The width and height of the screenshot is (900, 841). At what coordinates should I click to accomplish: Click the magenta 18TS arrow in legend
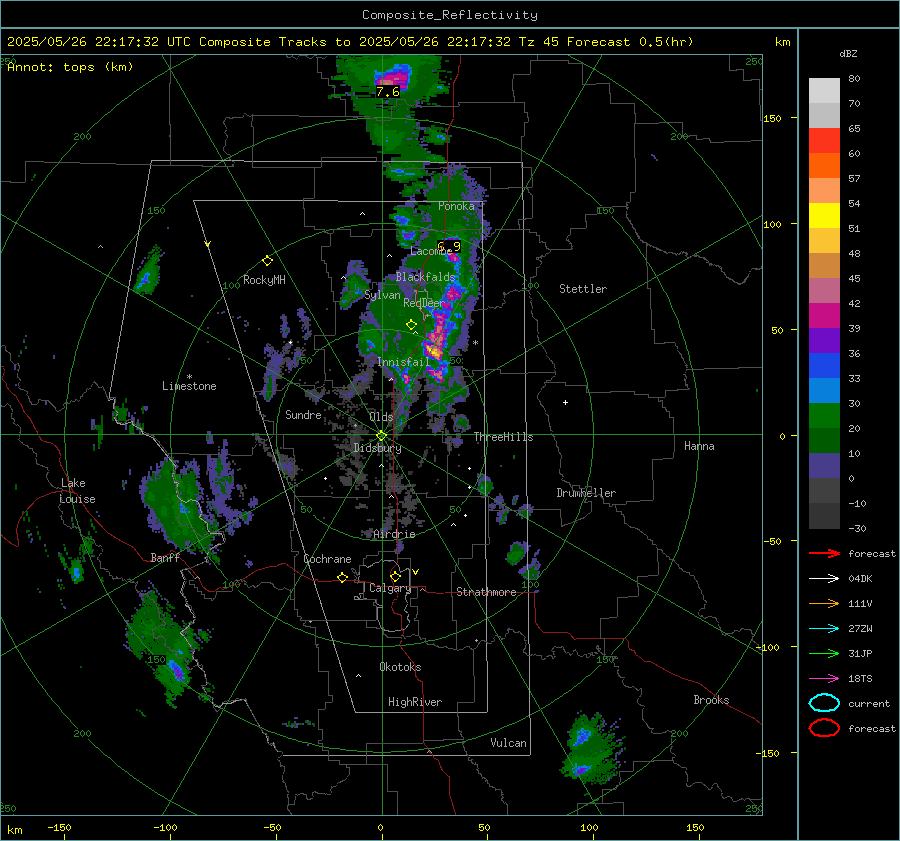click(824, 679)
